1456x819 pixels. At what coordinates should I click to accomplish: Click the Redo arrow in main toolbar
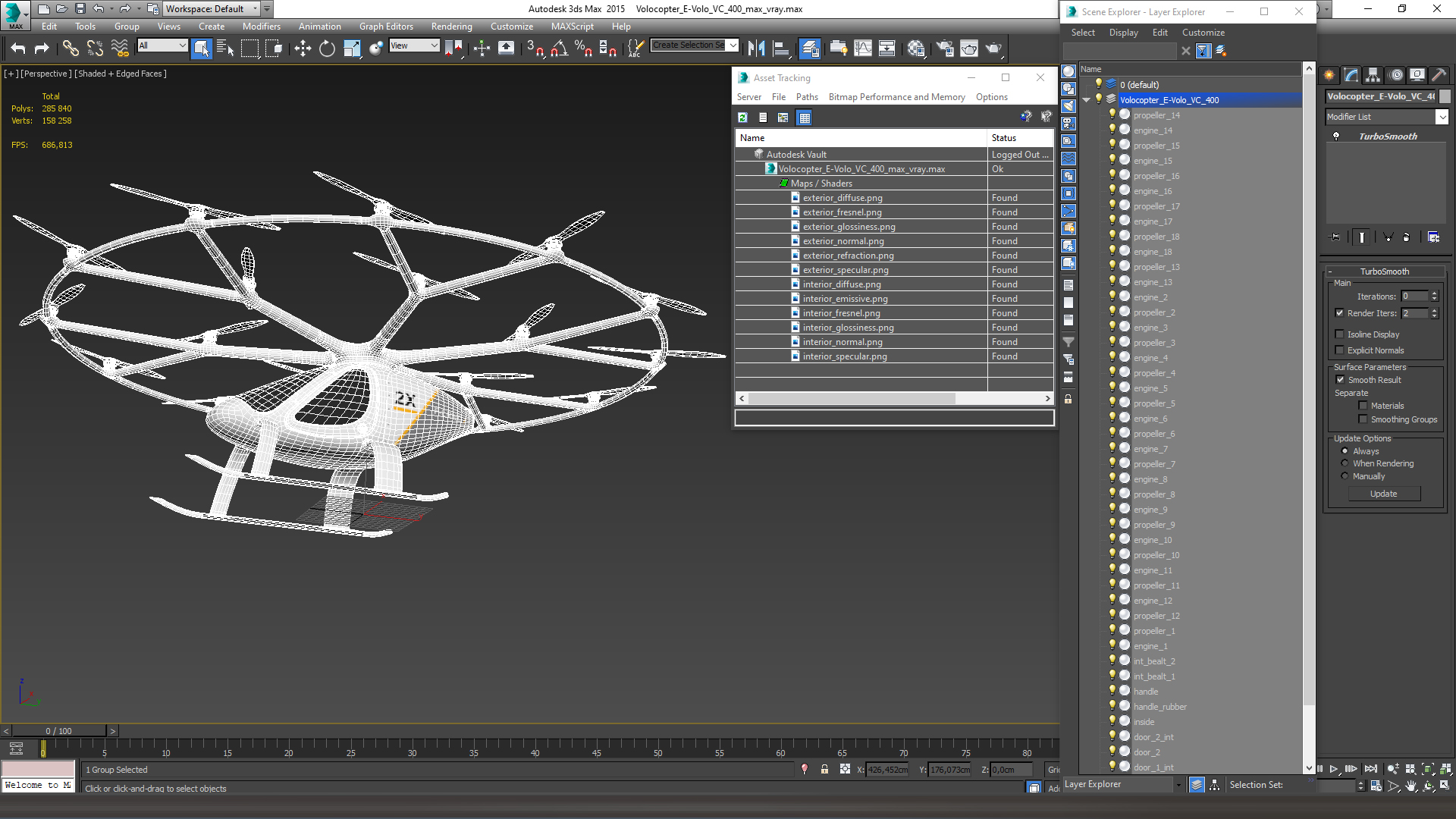(42, 49)
